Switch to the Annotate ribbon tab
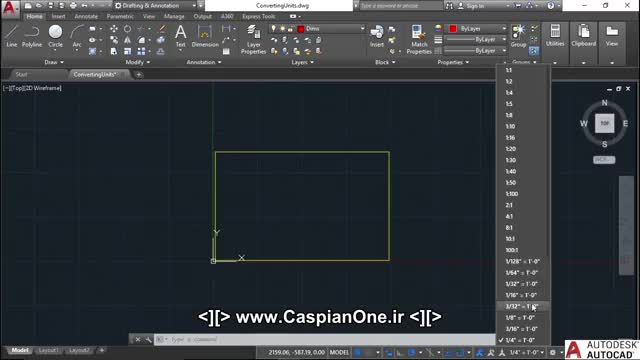This screenshot has height=360, width=640. [86, 16]
